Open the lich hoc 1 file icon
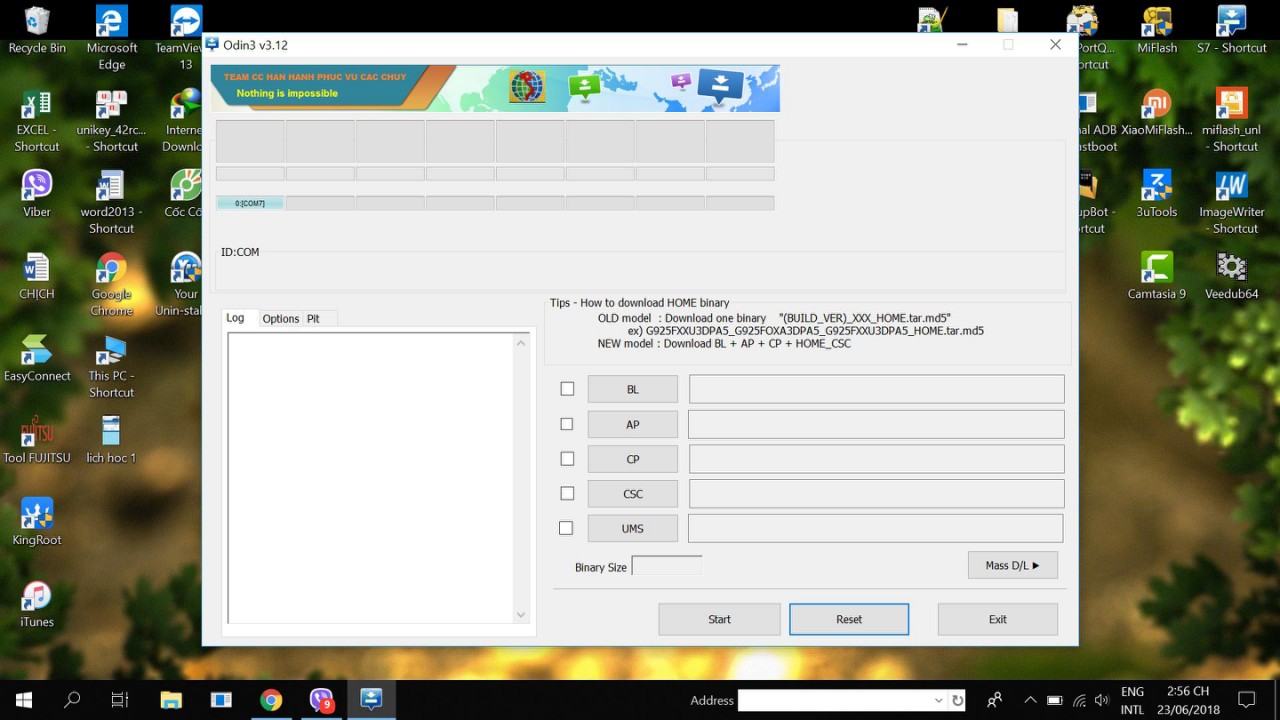1280x720 pixels. click(111, 440)
